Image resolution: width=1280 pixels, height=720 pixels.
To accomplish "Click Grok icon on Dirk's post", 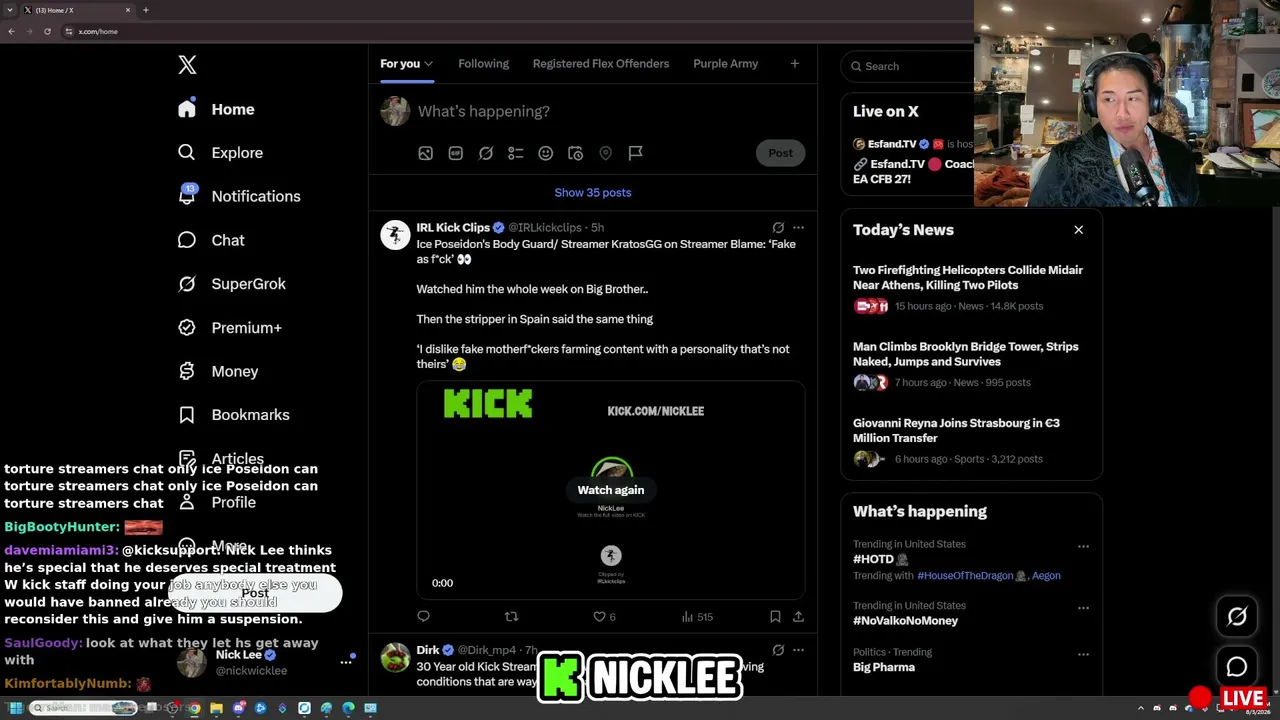I will tap(778, 650).
